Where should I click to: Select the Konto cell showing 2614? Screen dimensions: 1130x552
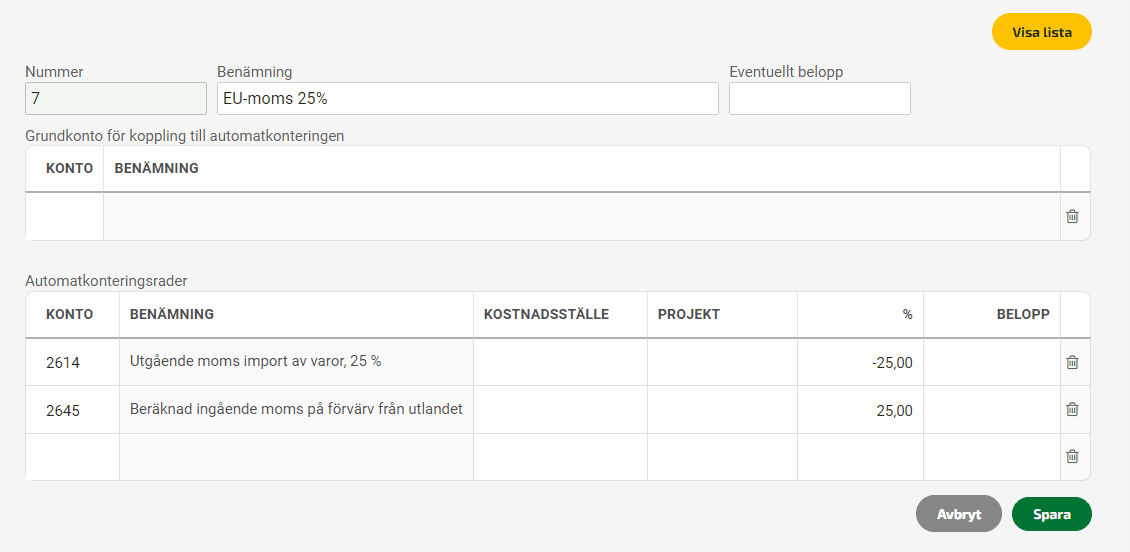click(73, 362)
